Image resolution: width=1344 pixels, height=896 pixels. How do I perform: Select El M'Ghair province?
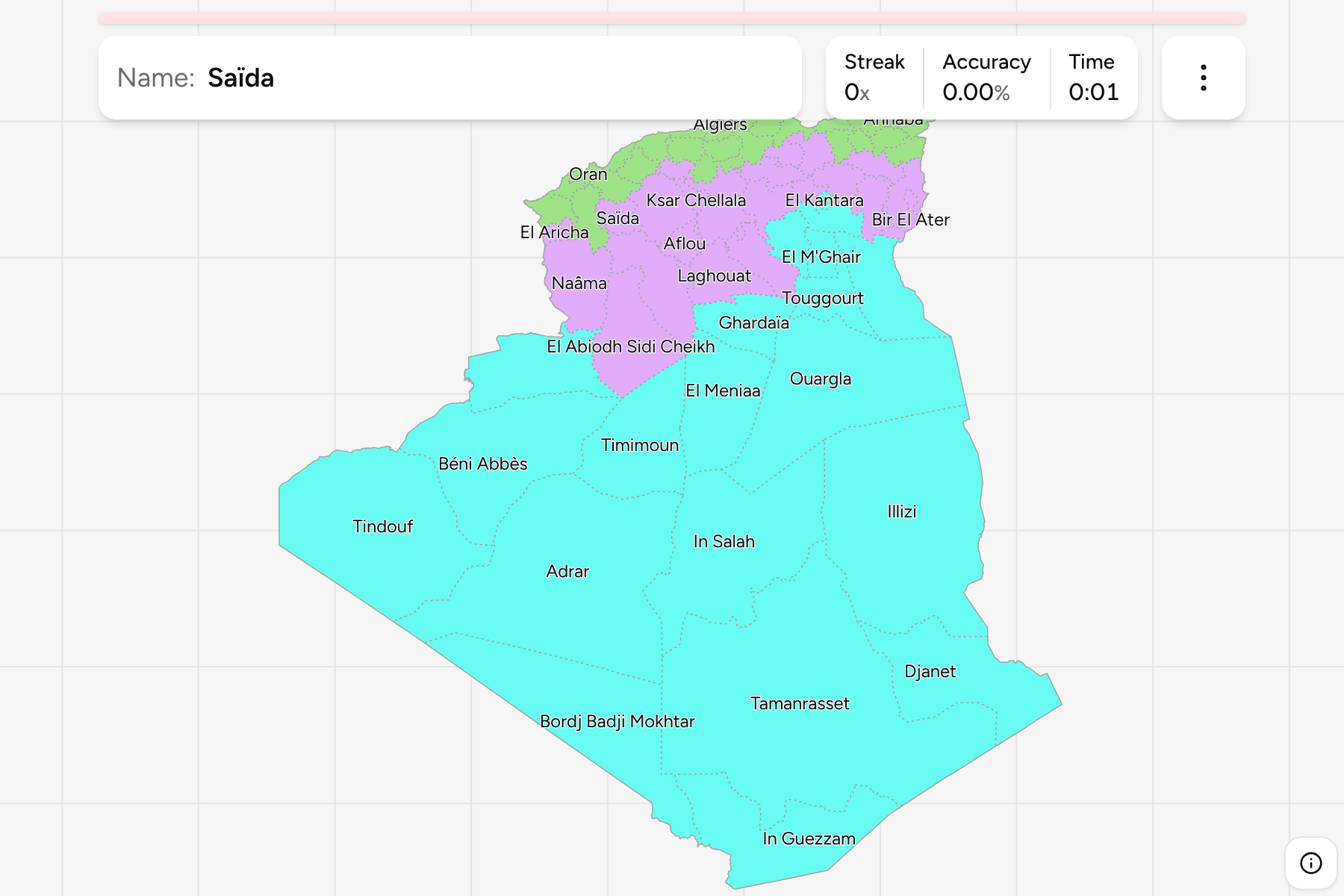[x=821, y=257]
